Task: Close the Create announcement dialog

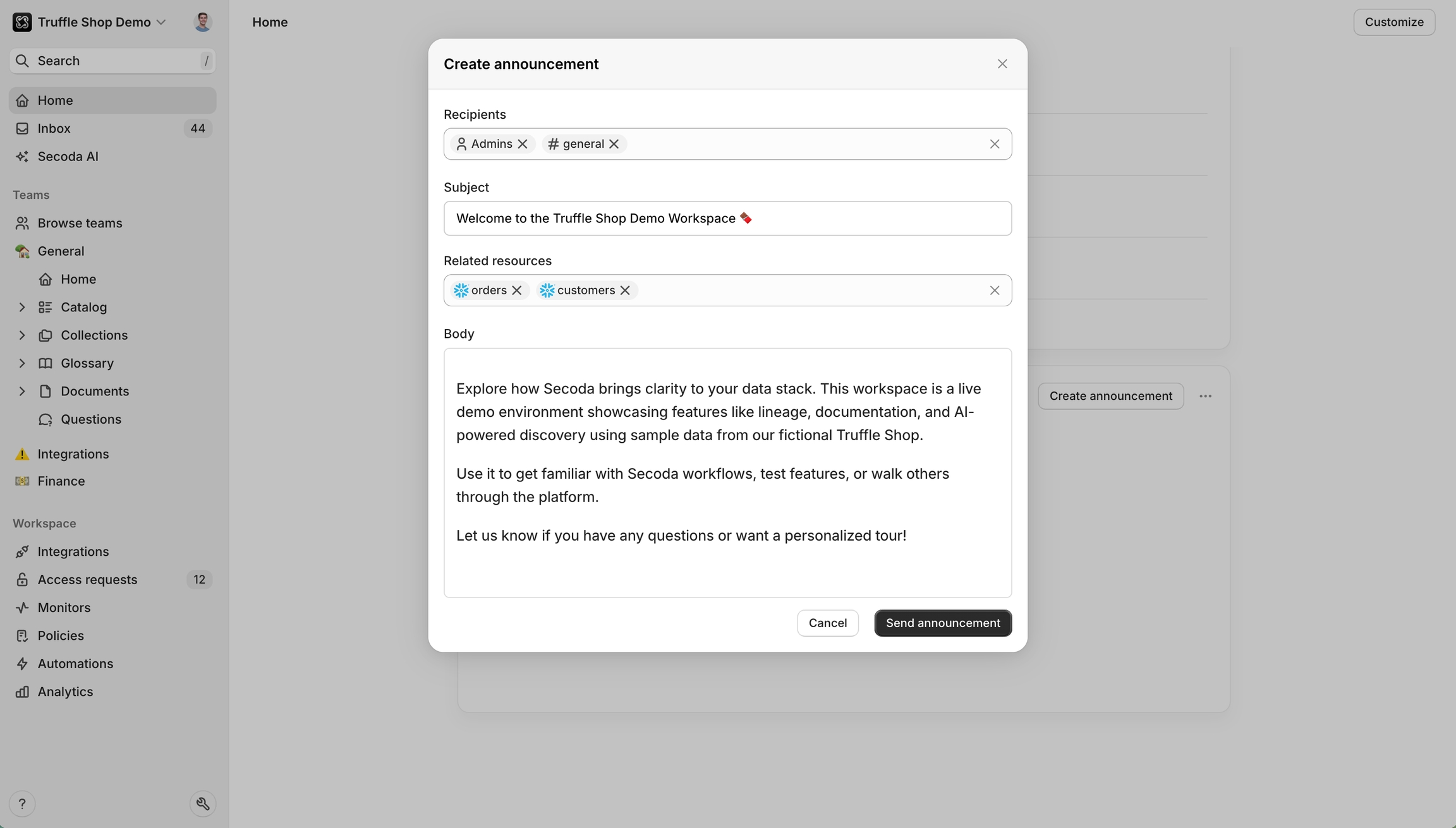Action: pyautogui.click(x=1002, y=64)
